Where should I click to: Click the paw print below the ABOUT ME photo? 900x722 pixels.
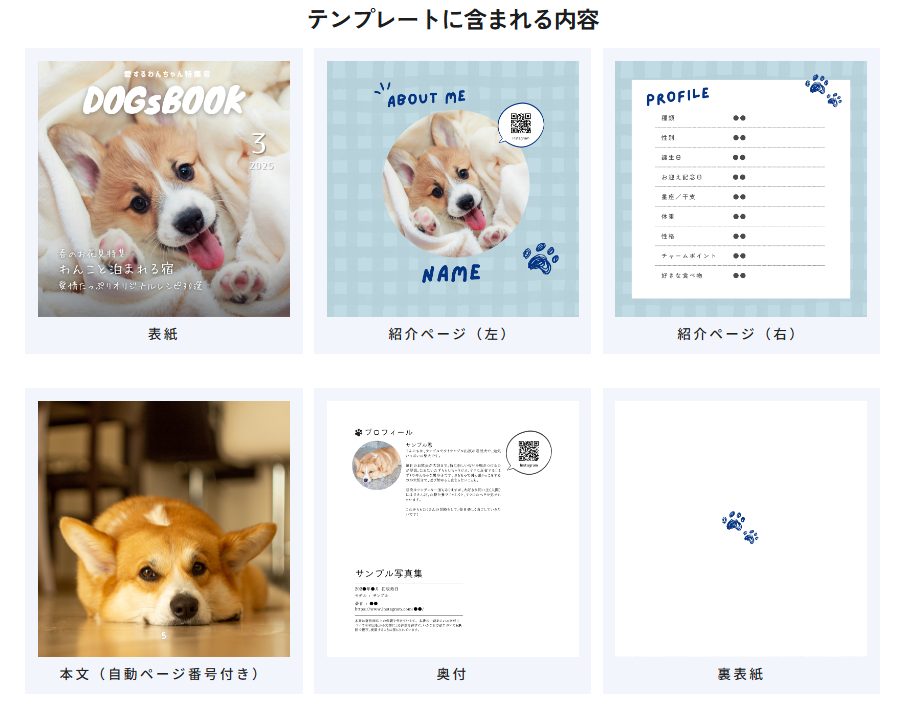[x=541, y=257]
